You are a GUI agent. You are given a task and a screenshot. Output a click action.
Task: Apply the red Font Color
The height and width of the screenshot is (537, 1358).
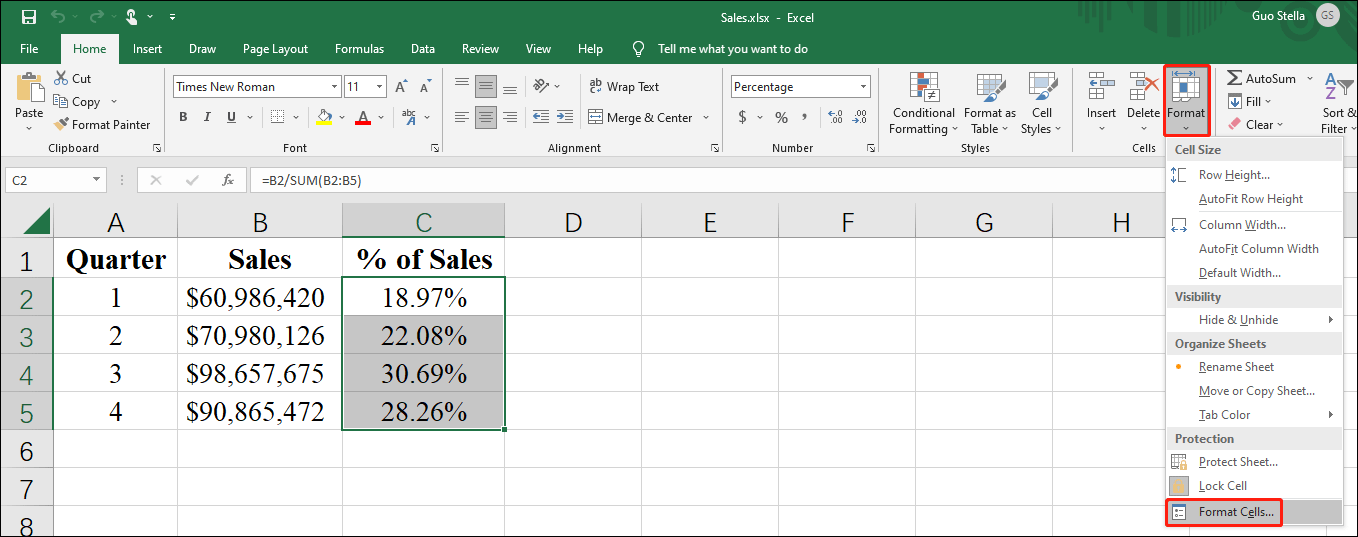click(x=363, y=117)
